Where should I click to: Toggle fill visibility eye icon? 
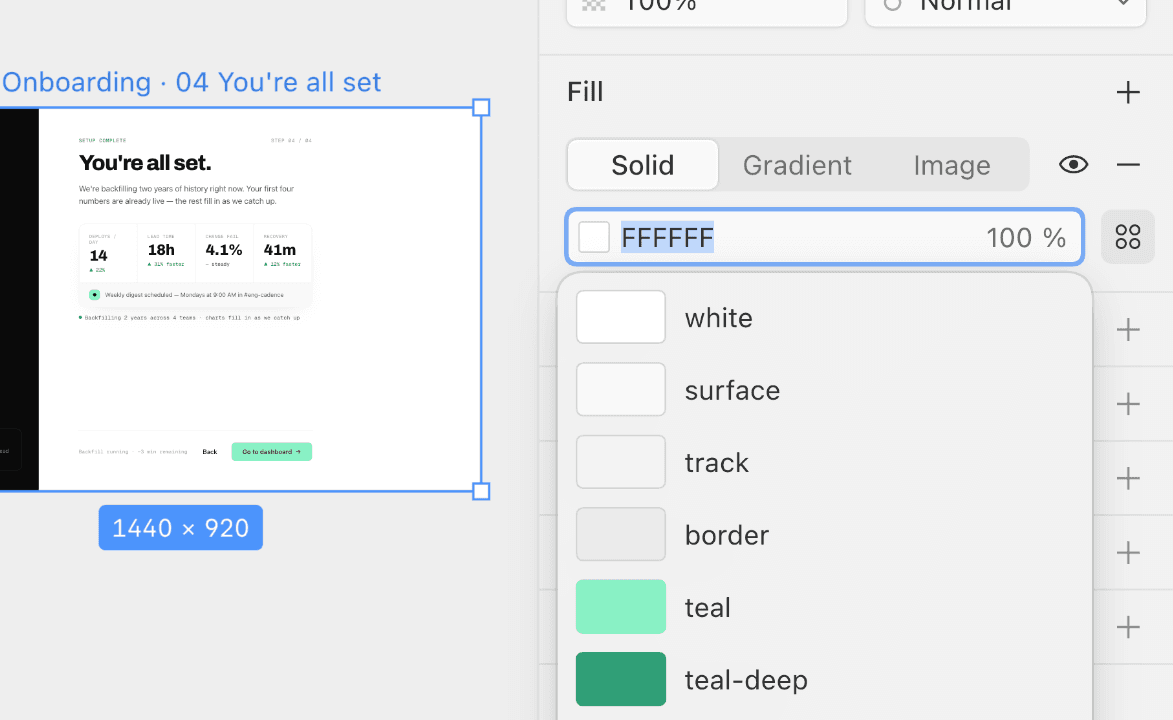[x=1074, y=165]
